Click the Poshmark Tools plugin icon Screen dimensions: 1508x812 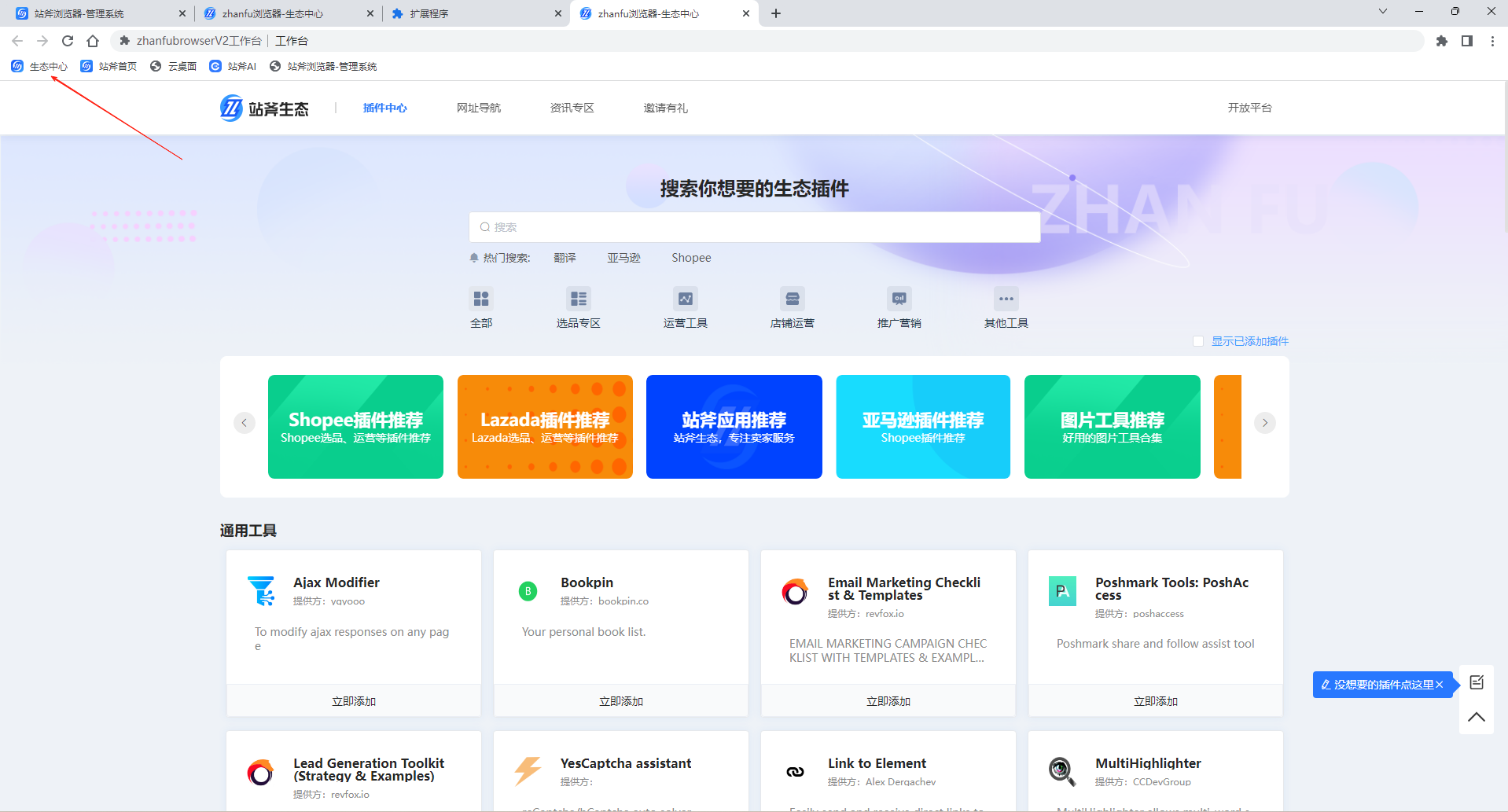tap(1062, 591)
